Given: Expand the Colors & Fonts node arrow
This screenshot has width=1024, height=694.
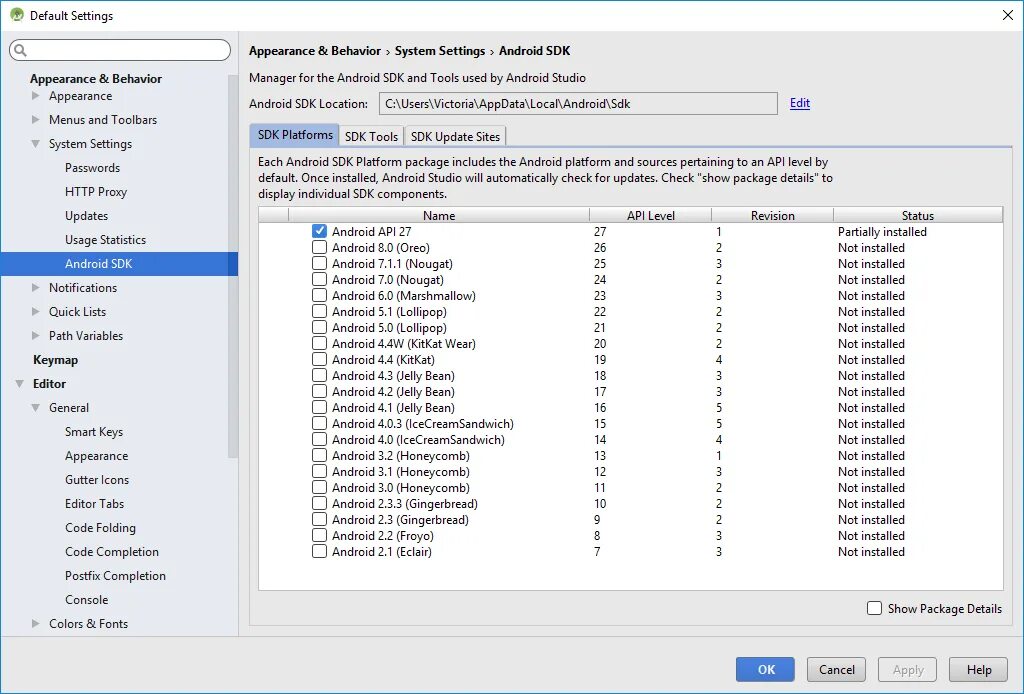Looking at the screenshot, I should coord(36,623).
